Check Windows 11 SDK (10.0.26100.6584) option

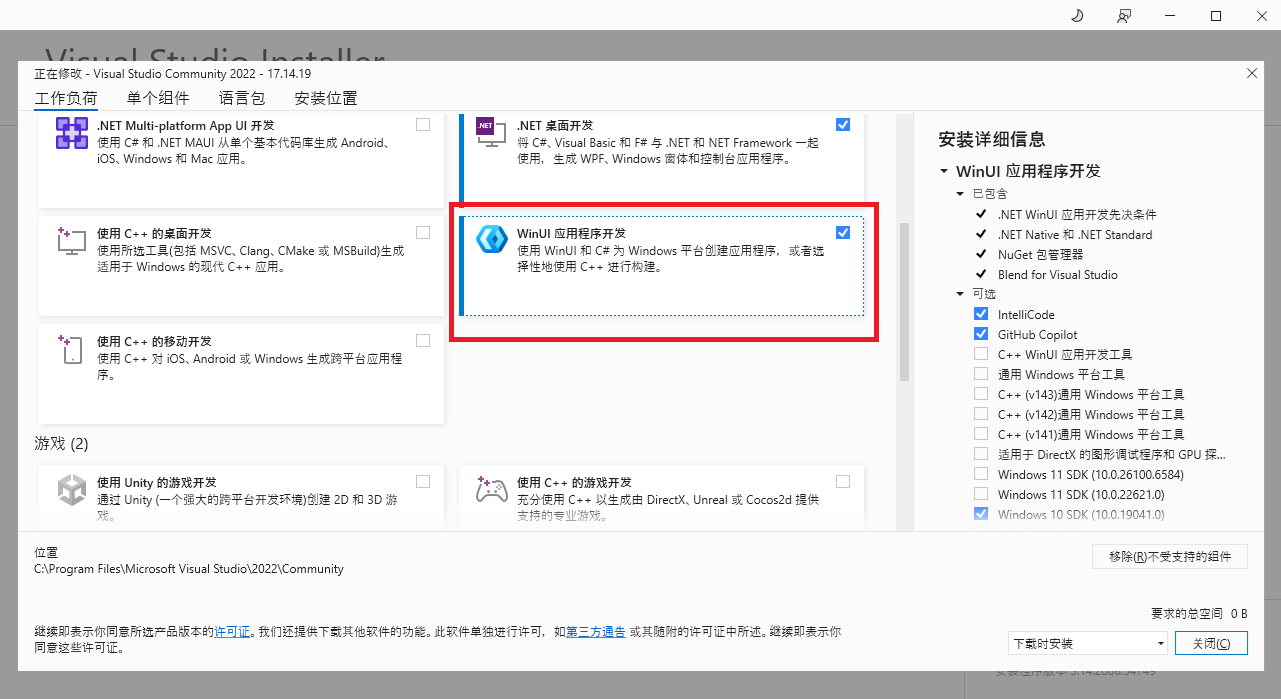(981, 474)
